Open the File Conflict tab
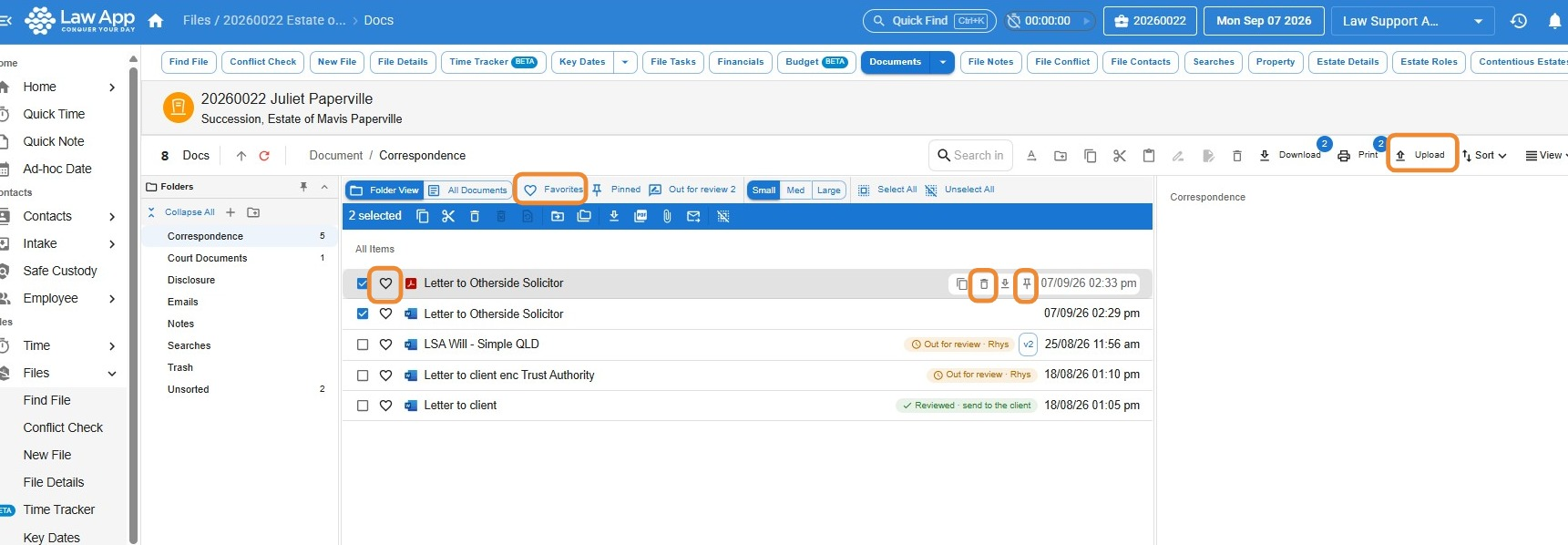This screenshot has width=1568, height=545. coord(1062,62)
